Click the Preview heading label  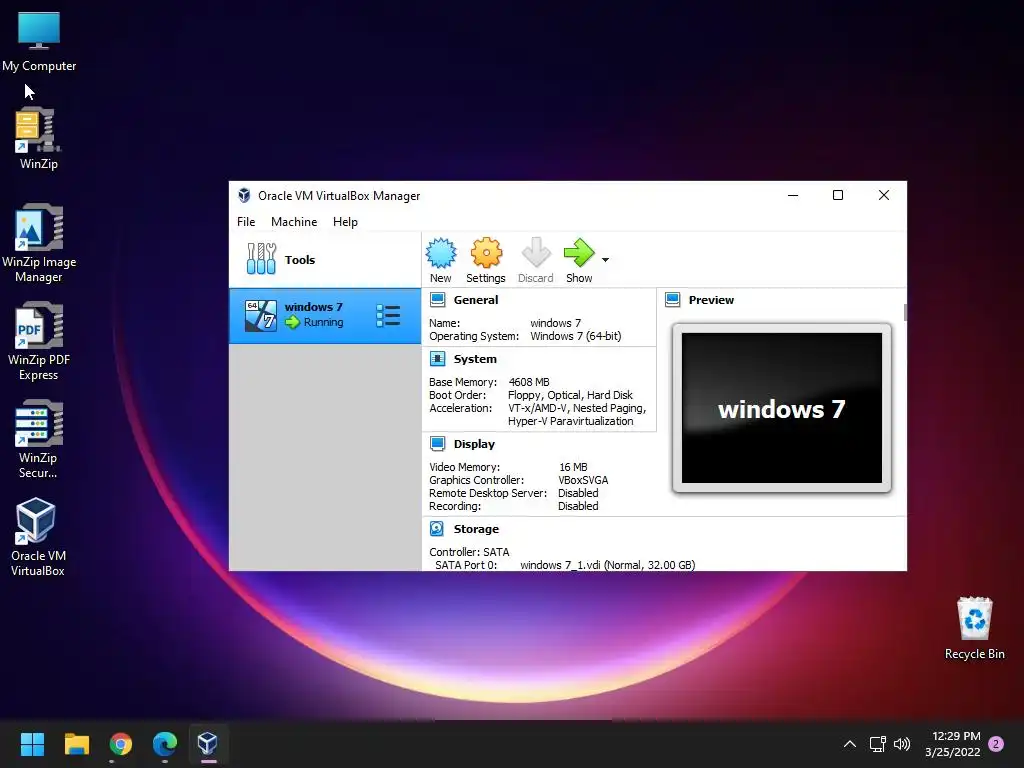[x=711, y=300]
